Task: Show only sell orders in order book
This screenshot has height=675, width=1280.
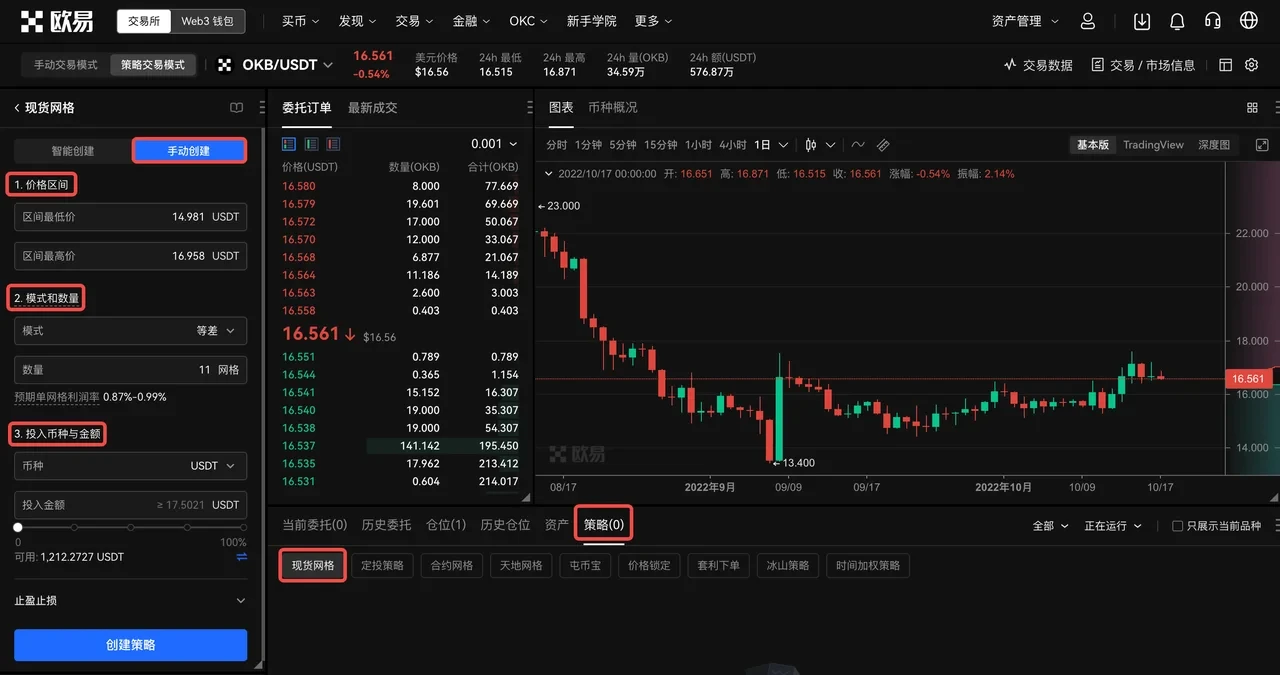Action: (x=333, y=143)
